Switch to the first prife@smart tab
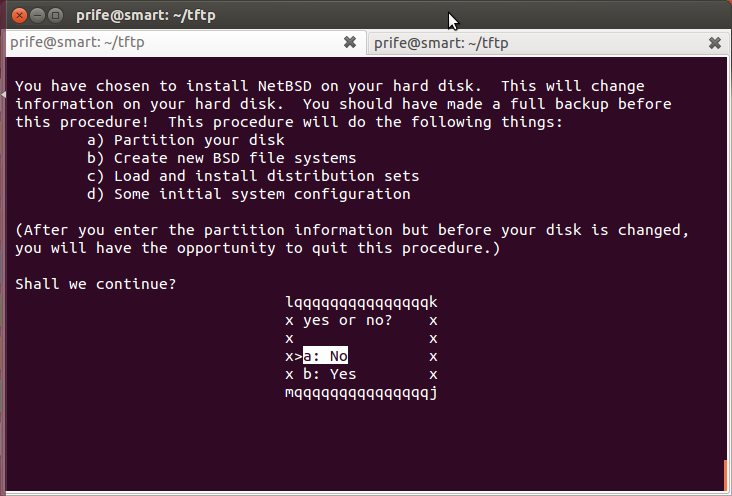 (186, 43)
